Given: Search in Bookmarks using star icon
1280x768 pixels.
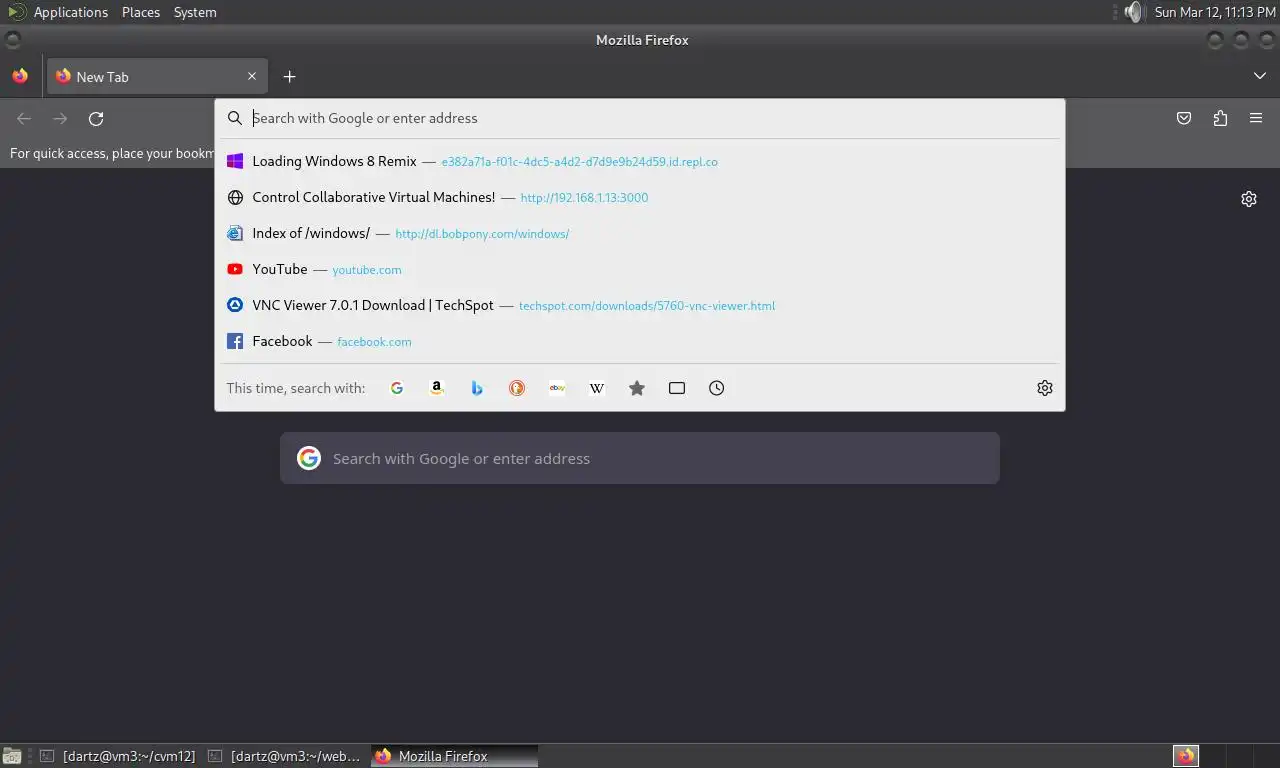Looking at the screenshot, I should click(x=637, y=388).
